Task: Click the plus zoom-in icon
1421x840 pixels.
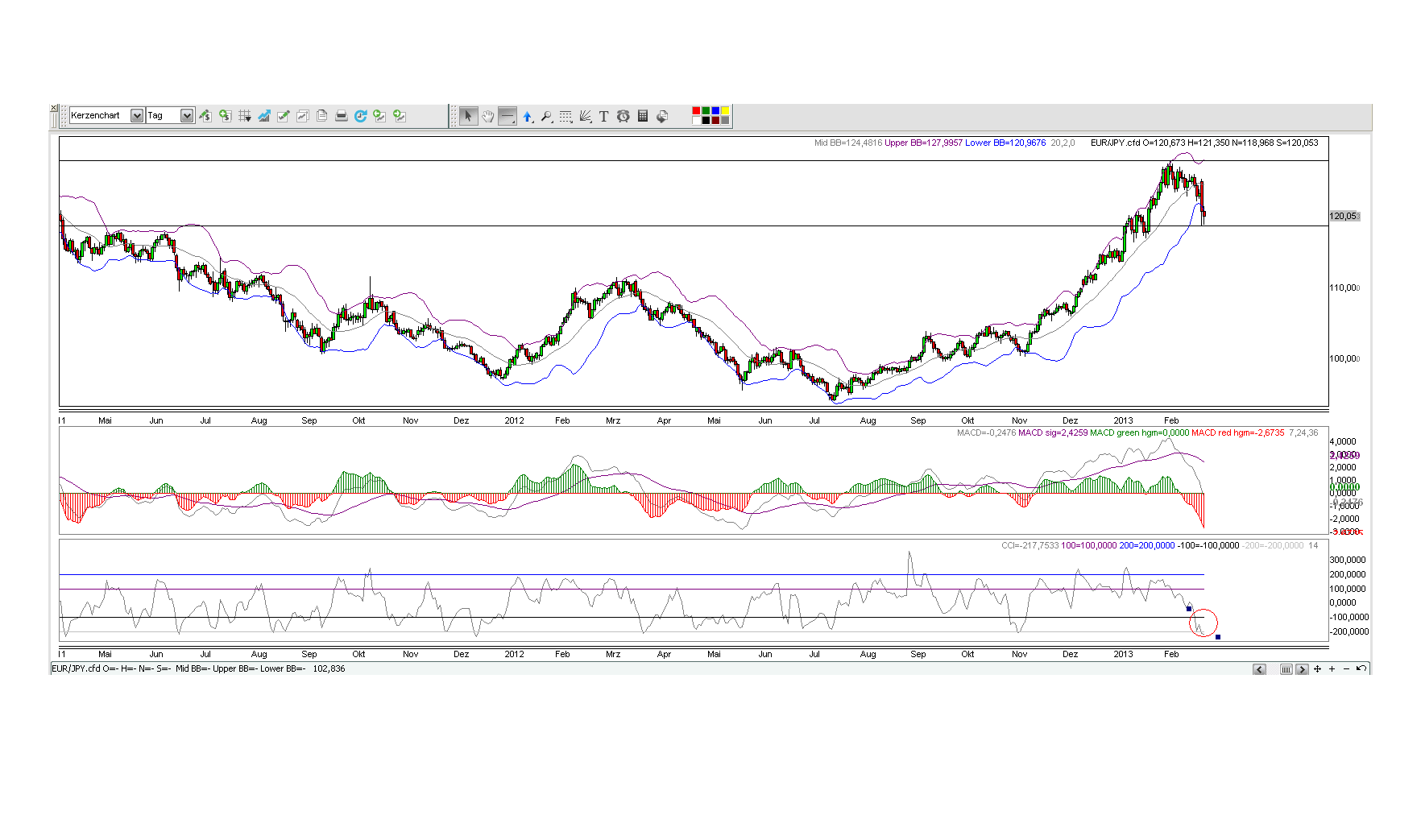Action: coord(1332,669)
